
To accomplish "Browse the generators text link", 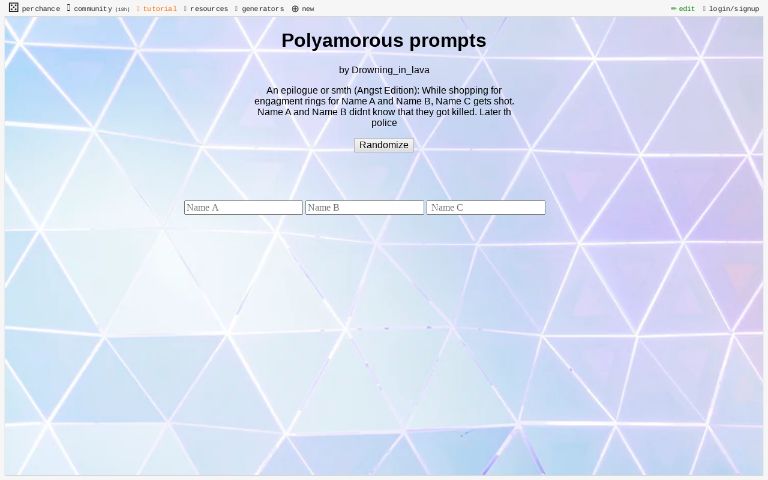I will coord(262,9).
